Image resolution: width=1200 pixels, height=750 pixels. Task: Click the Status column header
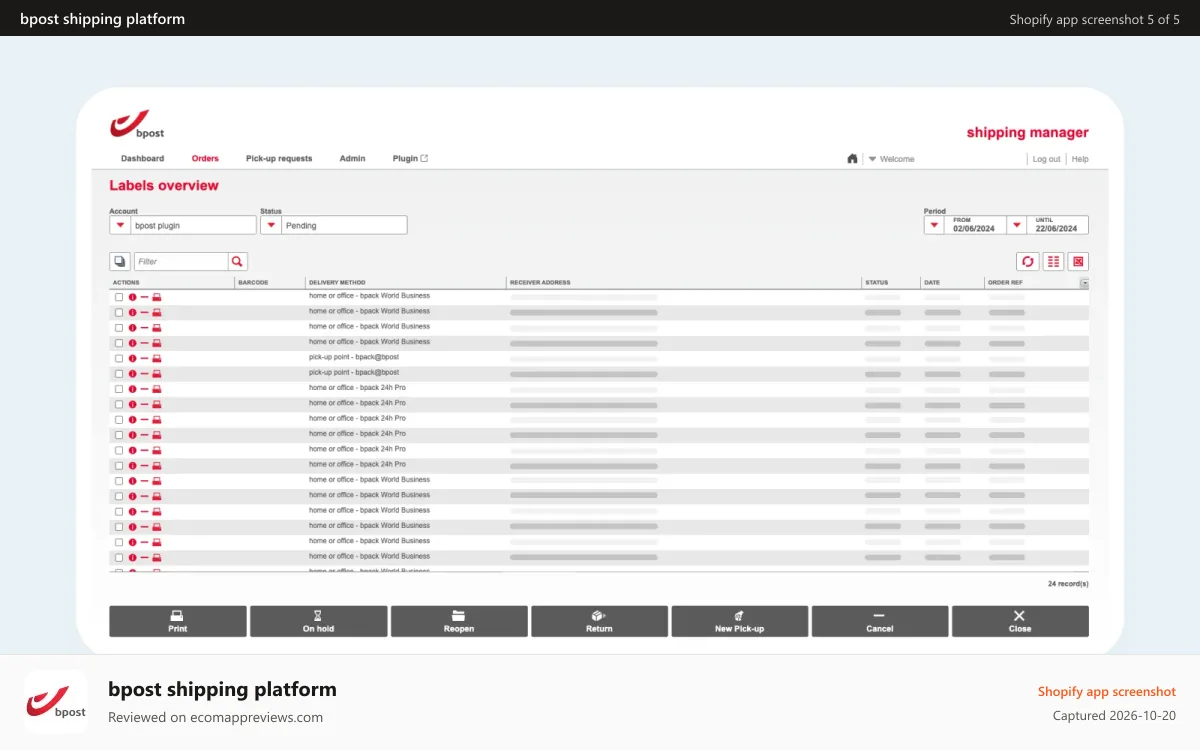876,283
